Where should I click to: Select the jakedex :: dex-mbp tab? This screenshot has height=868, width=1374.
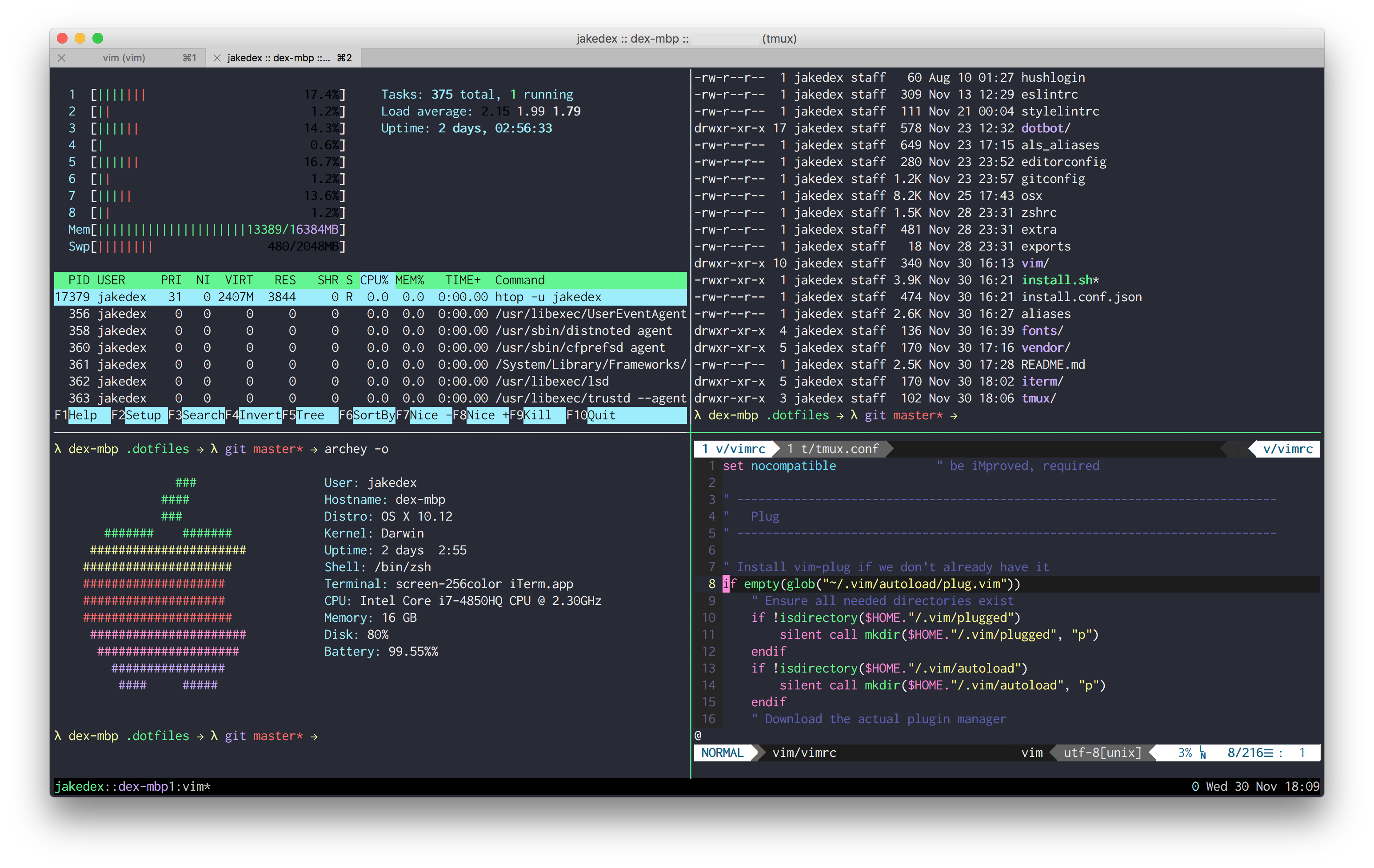coord(279,58)
